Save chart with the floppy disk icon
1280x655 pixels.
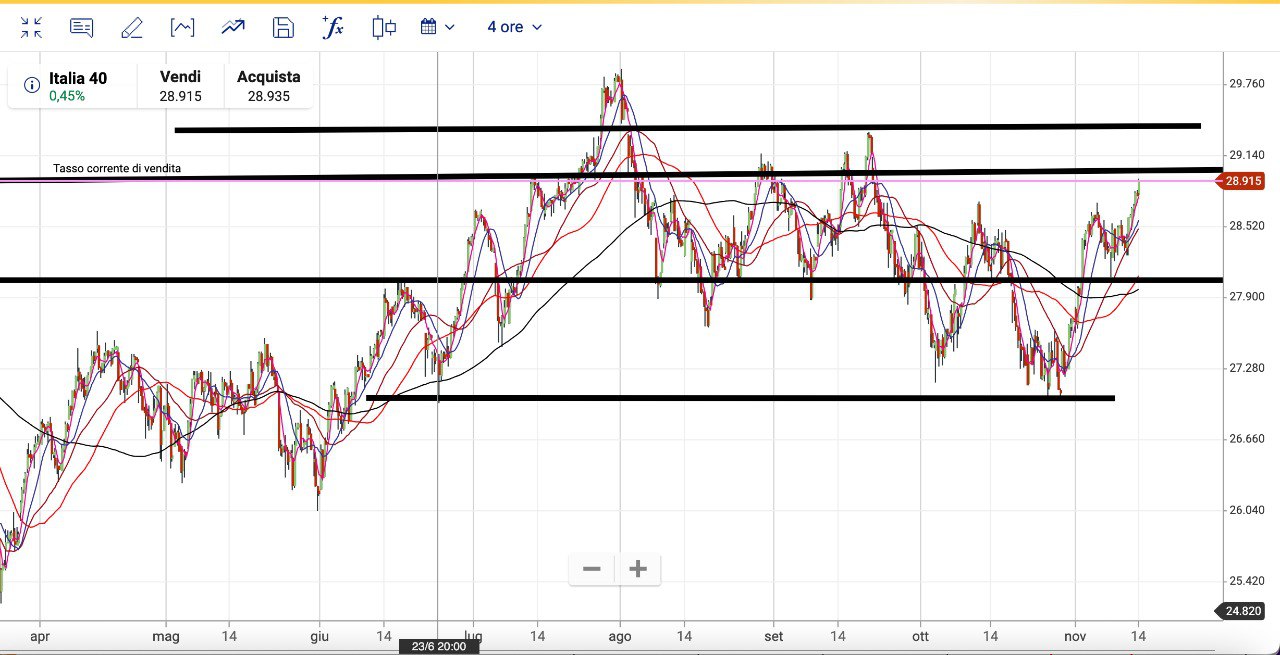pos(283,27)
